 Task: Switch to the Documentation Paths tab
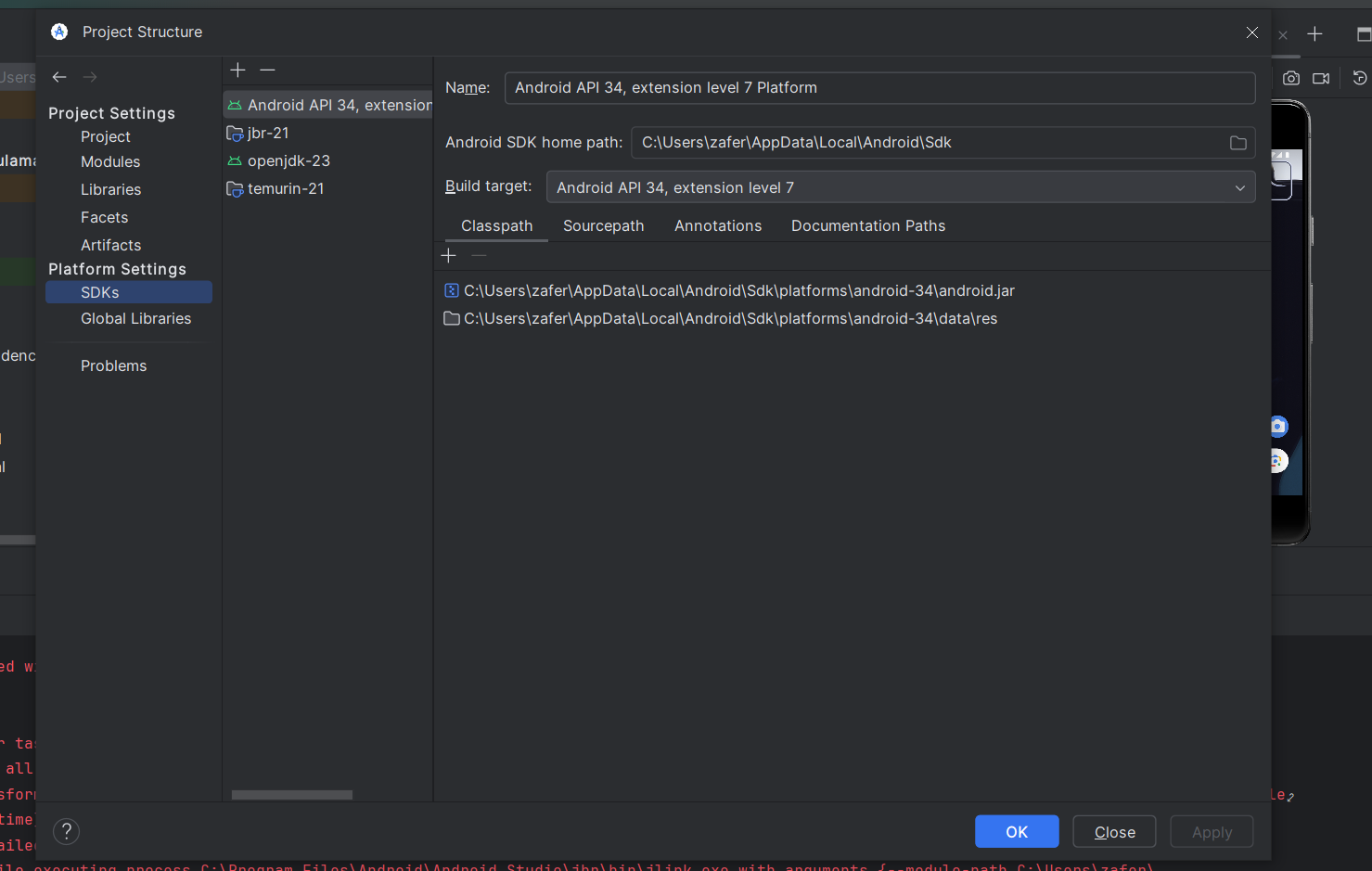click(868, 225)
